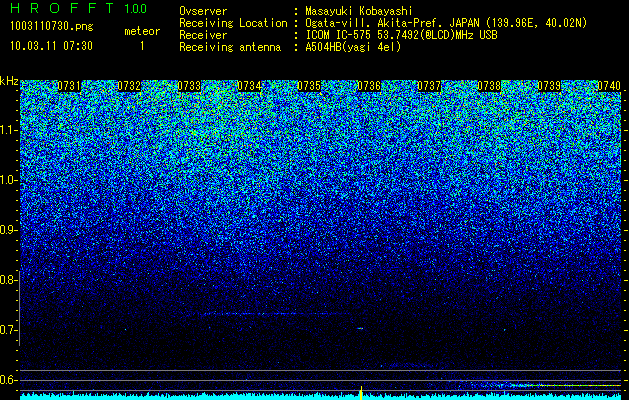The image size is (629, 400).
Task: Click the 0733 time marker
Action: pyautogui.click(x=189, y=86)
